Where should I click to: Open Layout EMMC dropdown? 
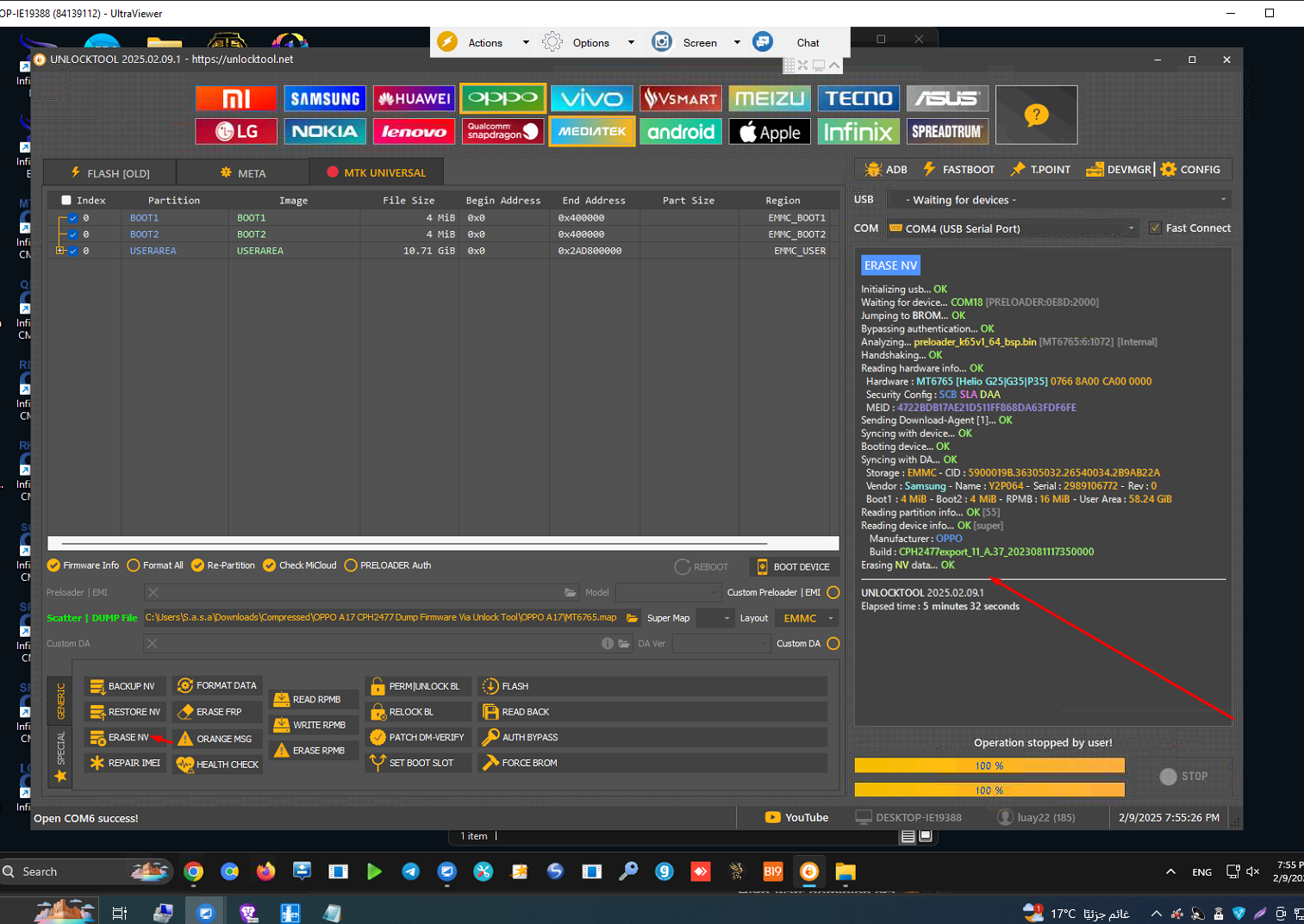tap(807, 618)
